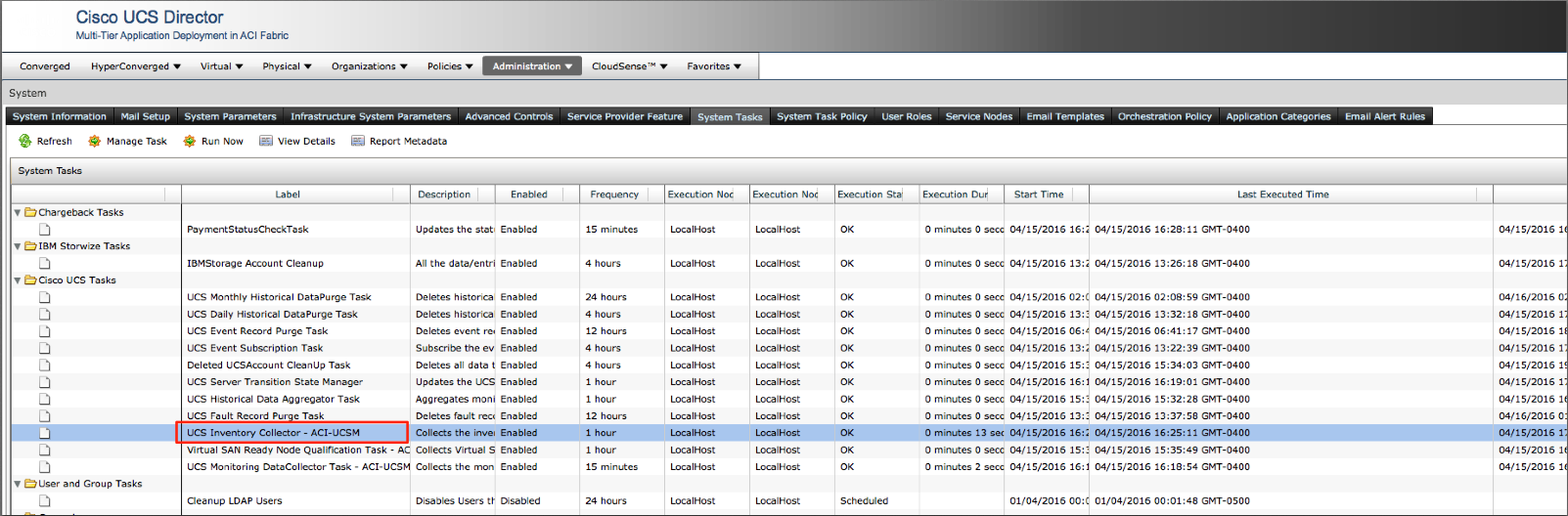Select the UCS Event Subscription Task label

click(x=255, y=348)
